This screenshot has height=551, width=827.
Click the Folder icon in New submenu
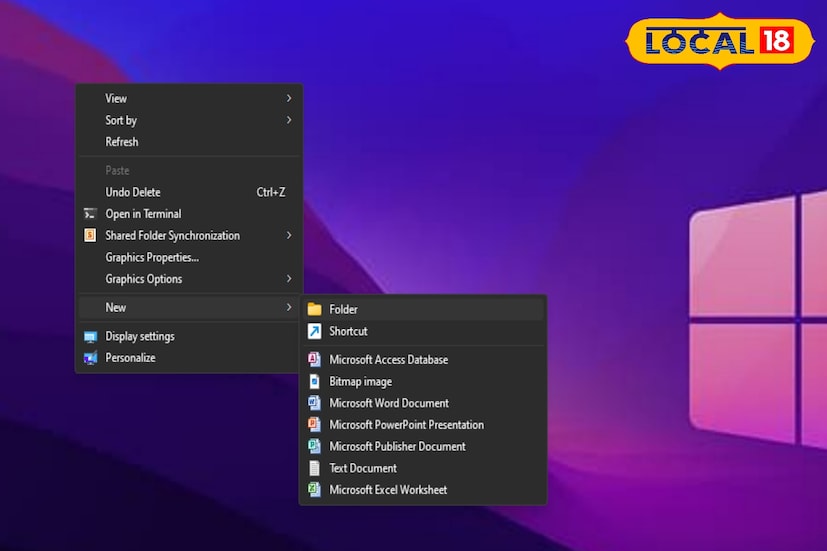[x=314, y=310]
